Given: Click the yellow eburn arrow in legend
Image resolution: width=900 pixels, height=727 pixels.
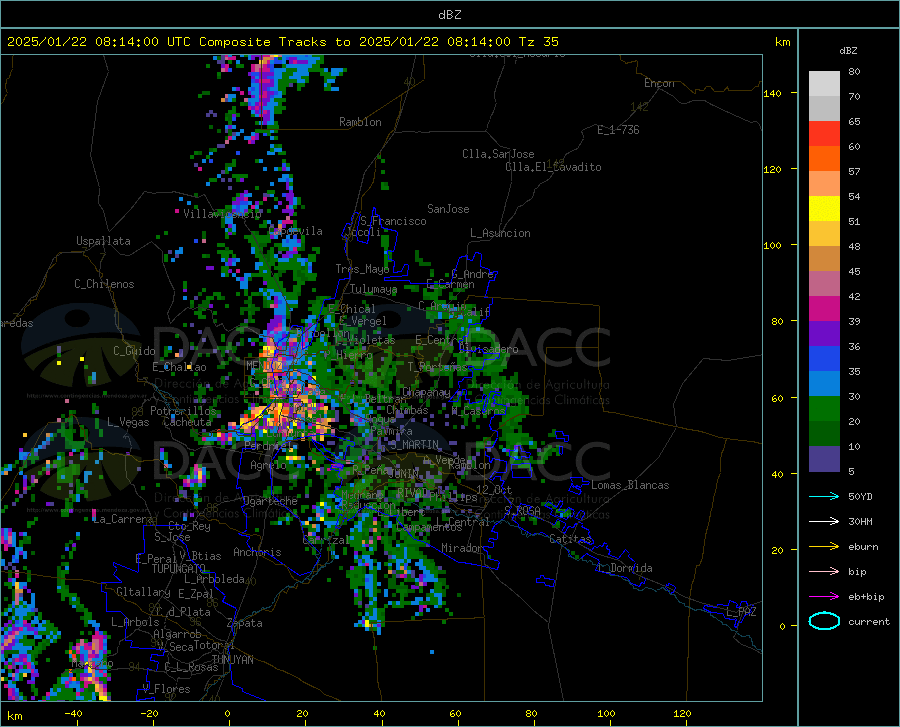Looking at the screenshot, I should point(824,546).
